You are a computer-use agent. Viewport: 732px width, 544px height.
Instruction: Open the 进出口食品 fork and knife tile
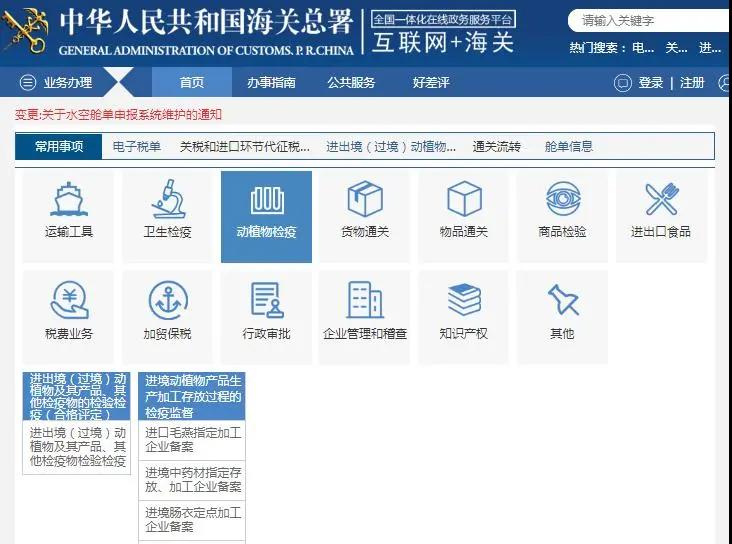click(x=661, y=217)
